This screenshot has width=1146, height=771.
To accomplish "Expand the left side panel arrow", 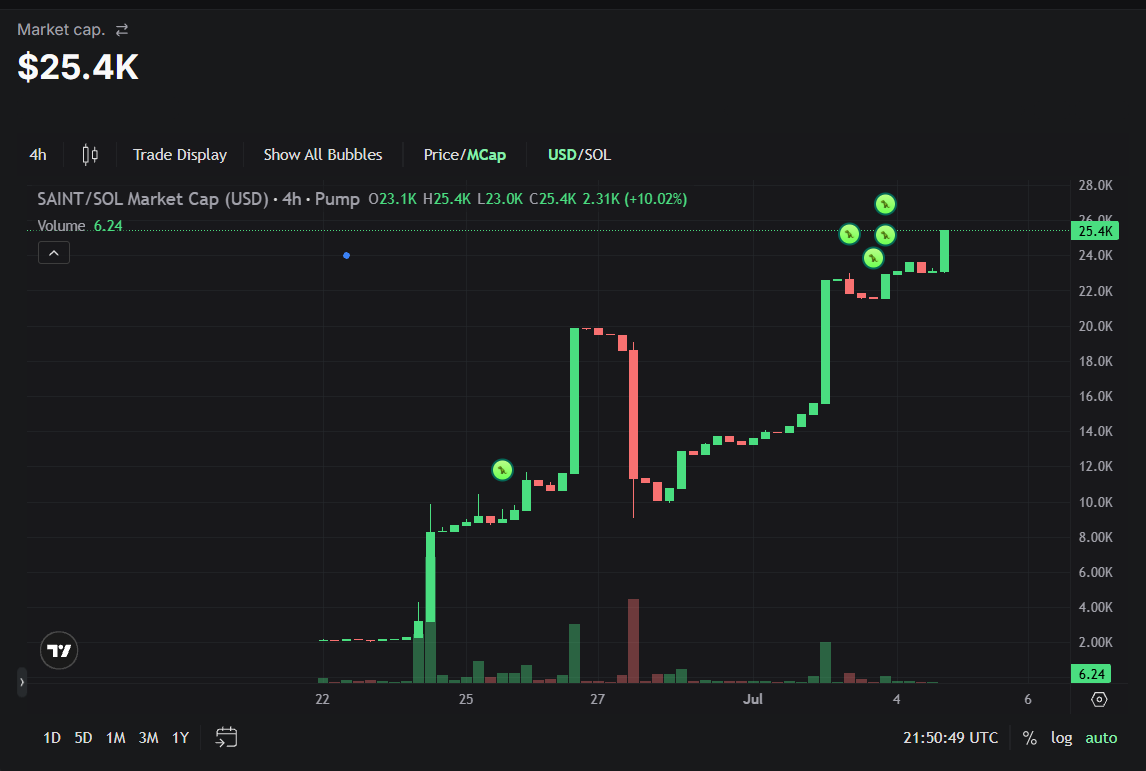I will tap(22, 682).
